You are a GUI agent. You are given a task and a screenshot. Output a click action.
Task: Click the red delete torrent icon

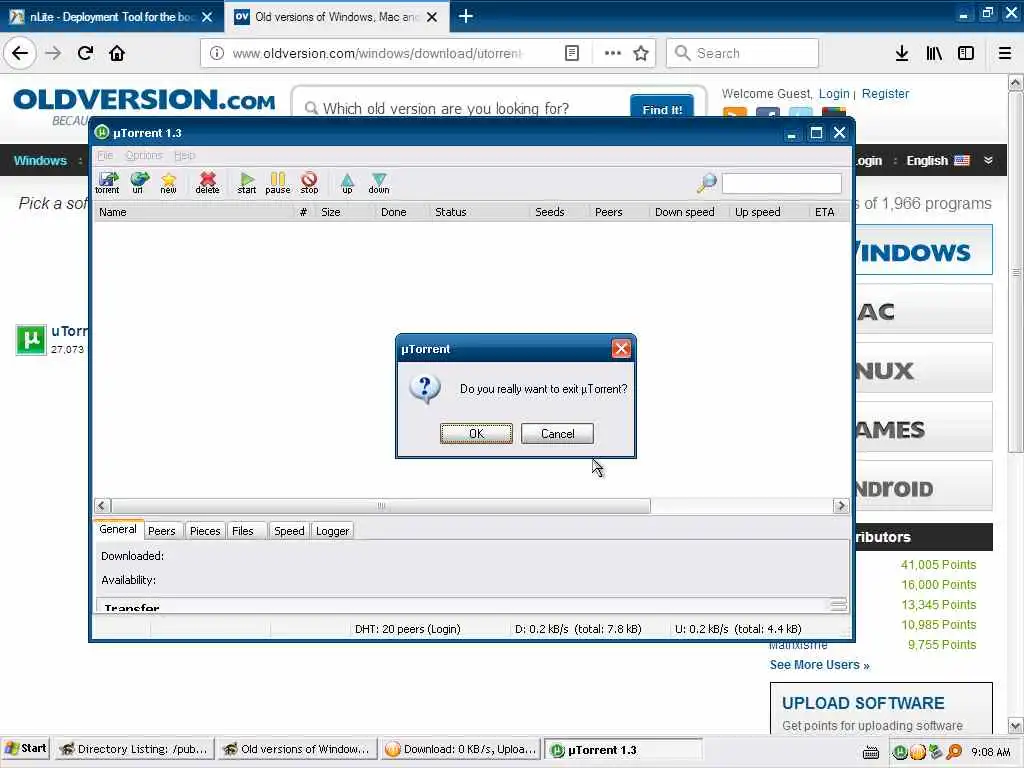[208, 183]
